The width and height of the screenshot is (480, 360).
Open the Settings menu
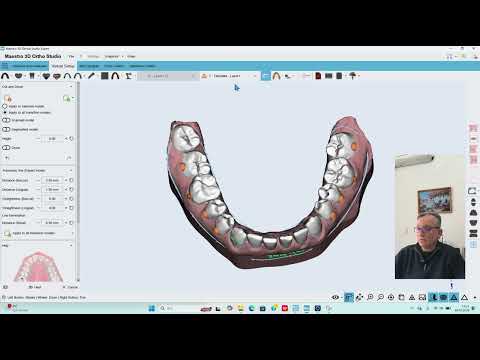click(93, 56)
